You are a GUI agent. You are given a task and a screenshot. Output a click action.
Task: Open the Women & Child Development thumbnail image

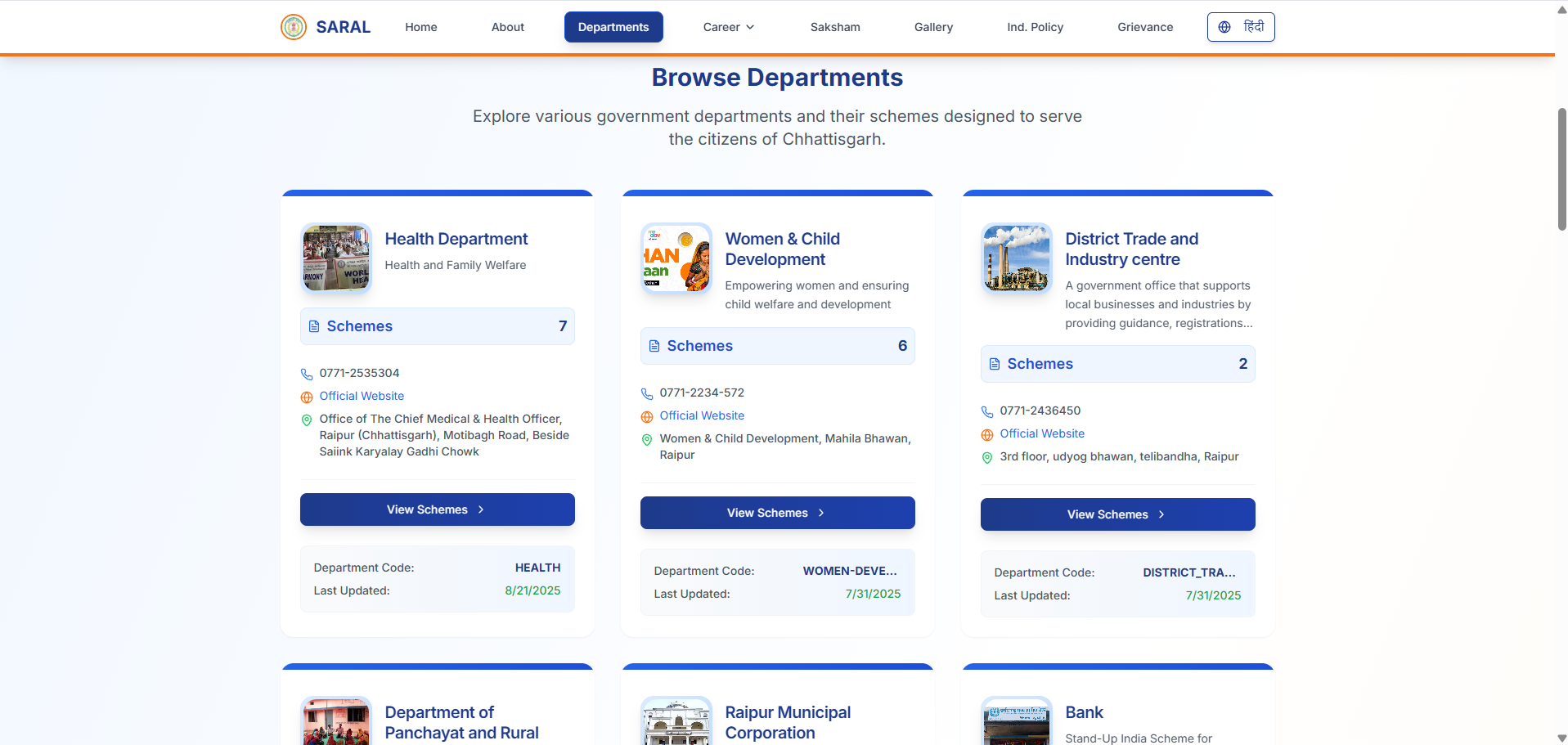coord(676,258)
